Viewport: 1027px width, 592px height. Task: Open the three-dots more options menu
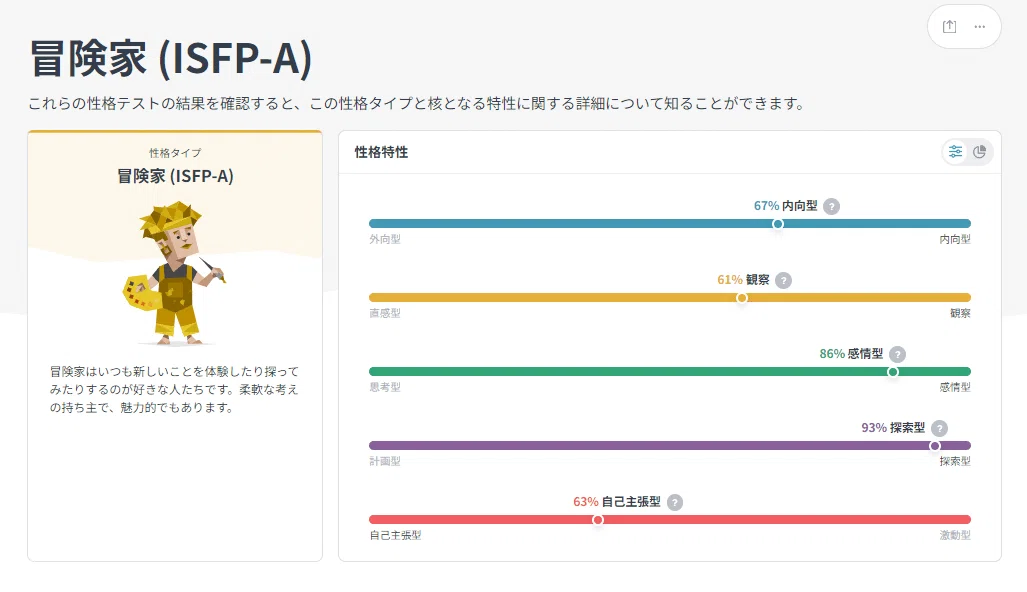979,27
